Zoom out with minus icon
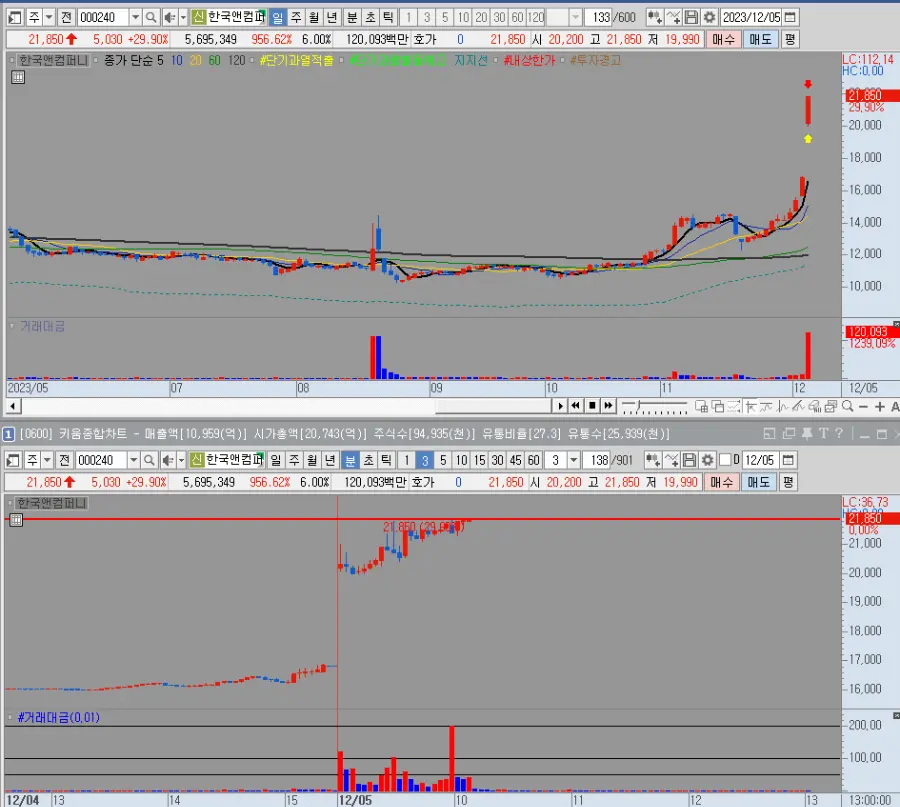 [x=863, y=406]
